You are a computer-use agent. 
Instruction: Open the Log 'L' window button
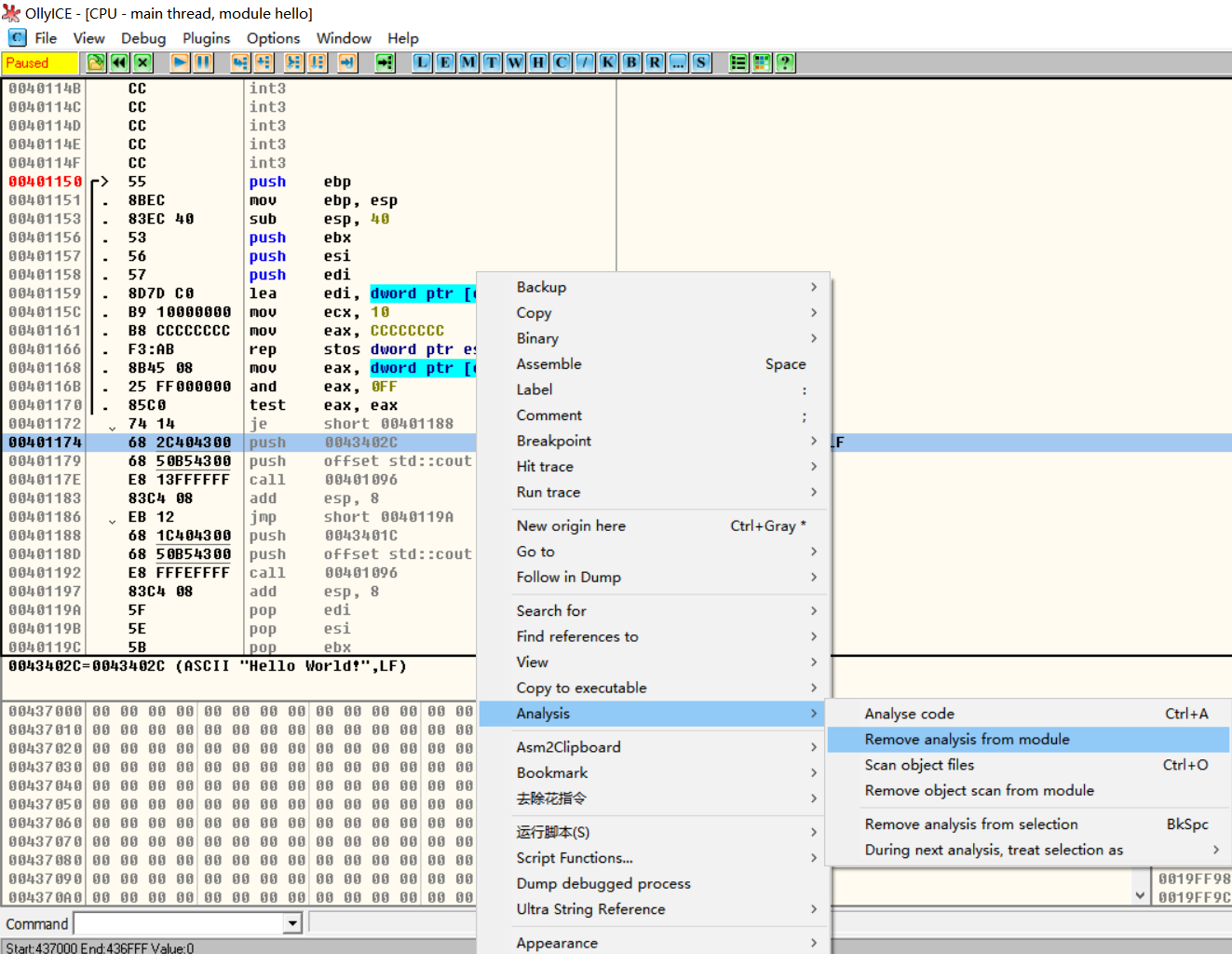[422, 62]
